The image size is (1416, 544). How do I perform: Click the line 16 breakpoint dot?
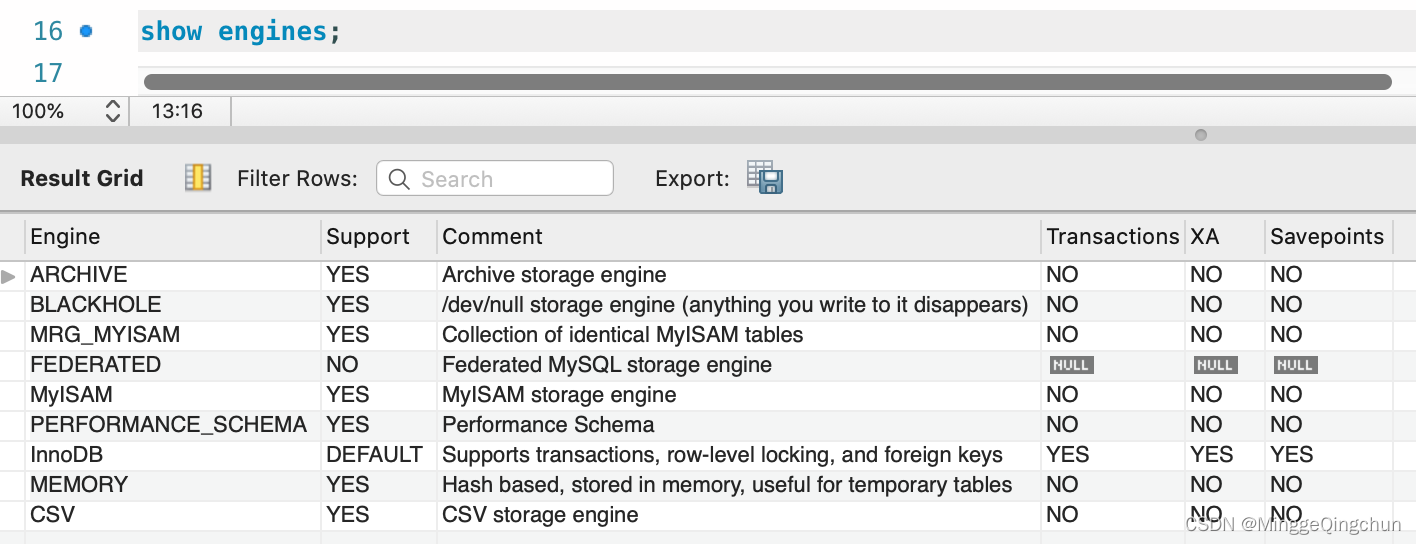86,31
